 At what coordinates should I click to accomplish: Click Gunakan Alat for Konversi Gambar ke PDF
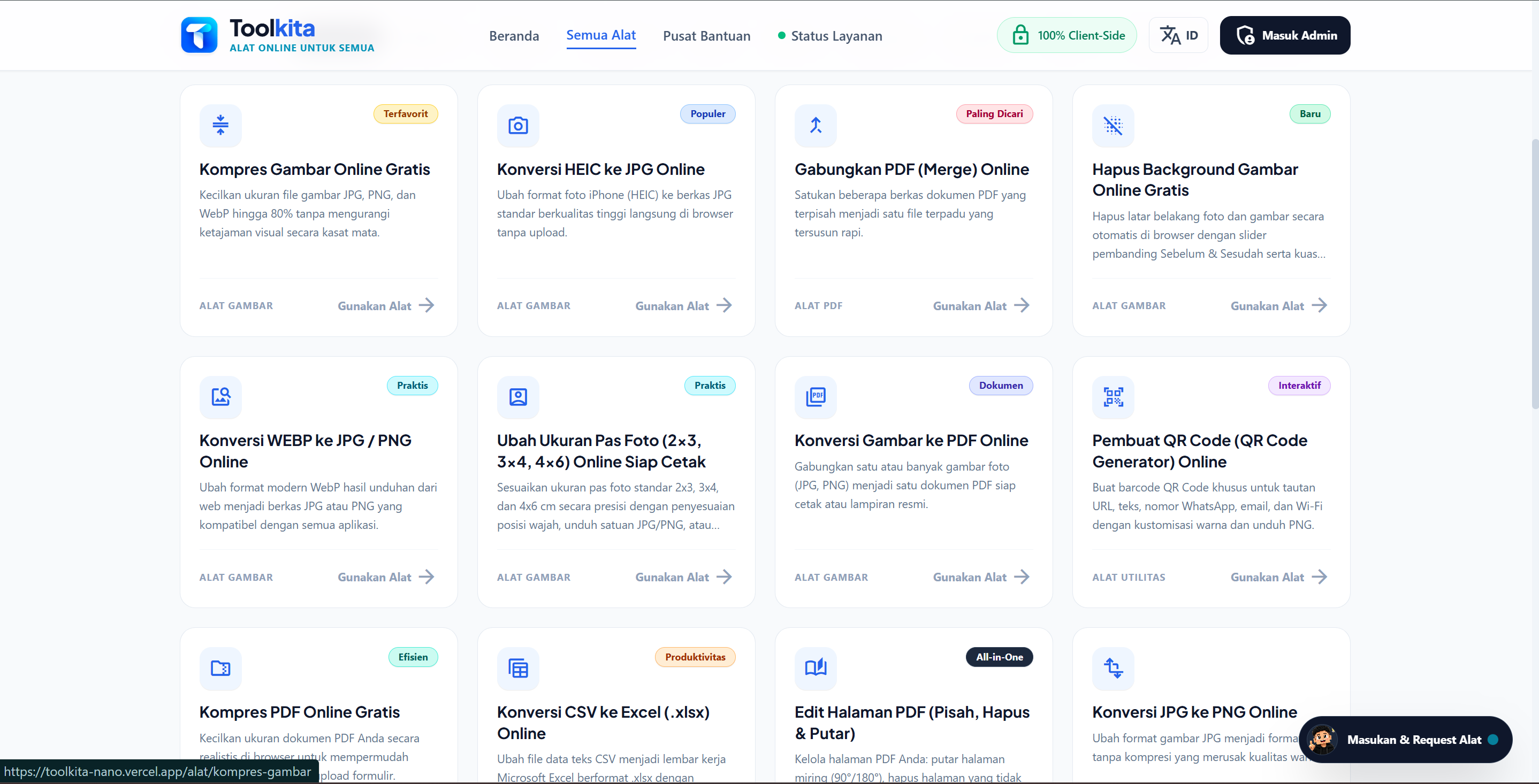[981, 577]
